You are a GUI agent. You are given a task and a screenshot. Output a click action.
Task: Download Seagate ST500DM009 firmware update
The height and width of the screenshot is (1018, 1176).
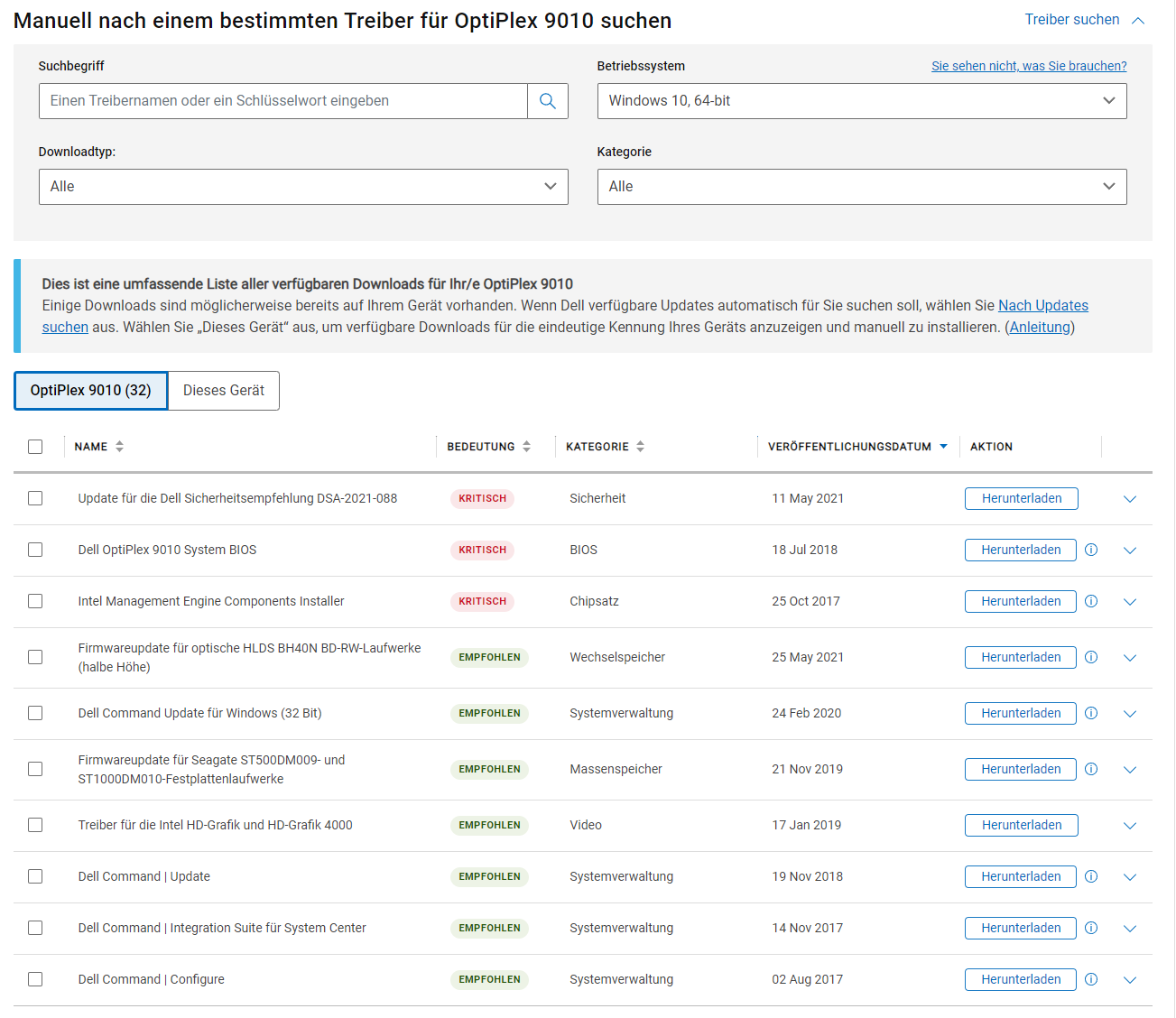(x=1021, y=769)
